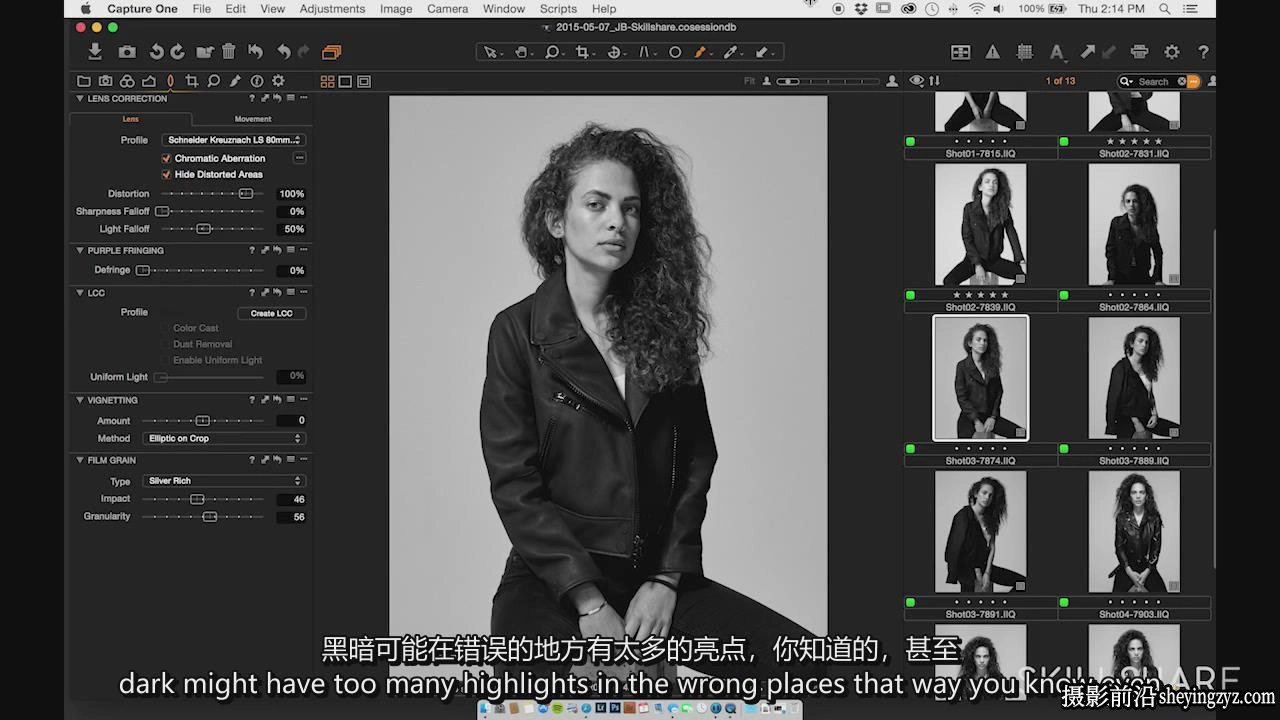Open the Library folder tool tab
Screen dimensions: 1280x720
point(84,81)
